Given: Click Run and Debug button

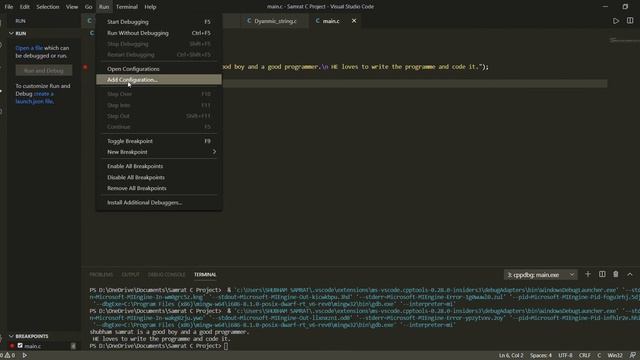Looking at the screenshot, I should pyautogui.click(x=44, y=71).
